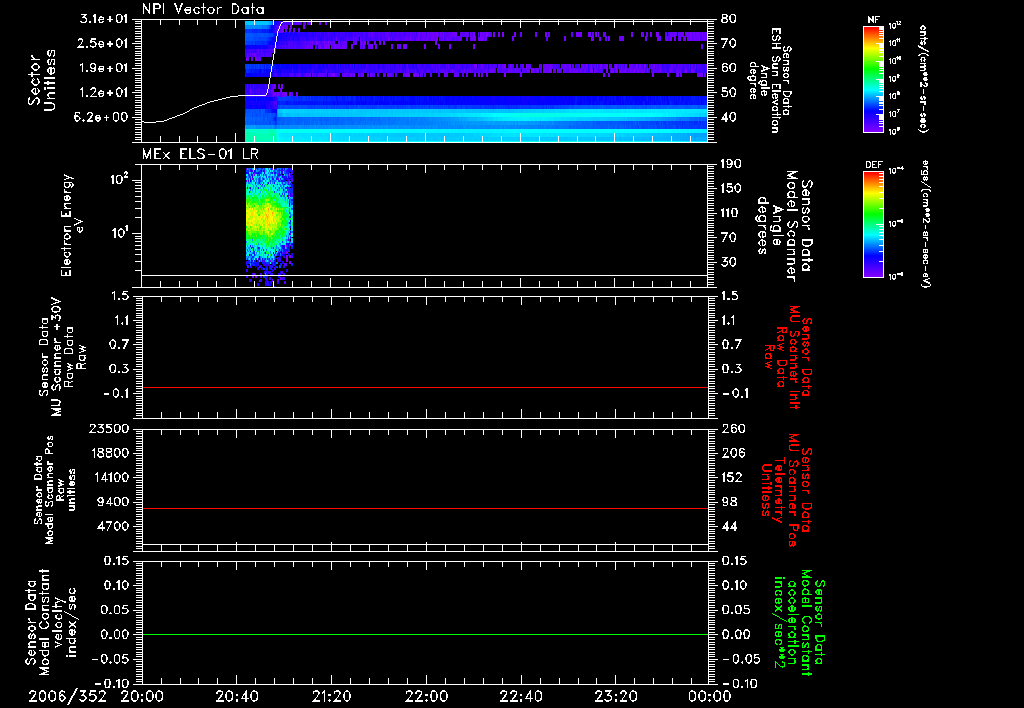The height and width of the screenshot is (708, 1024).
Task: Click the "4700" scanner position tick label
Action: 113,526
